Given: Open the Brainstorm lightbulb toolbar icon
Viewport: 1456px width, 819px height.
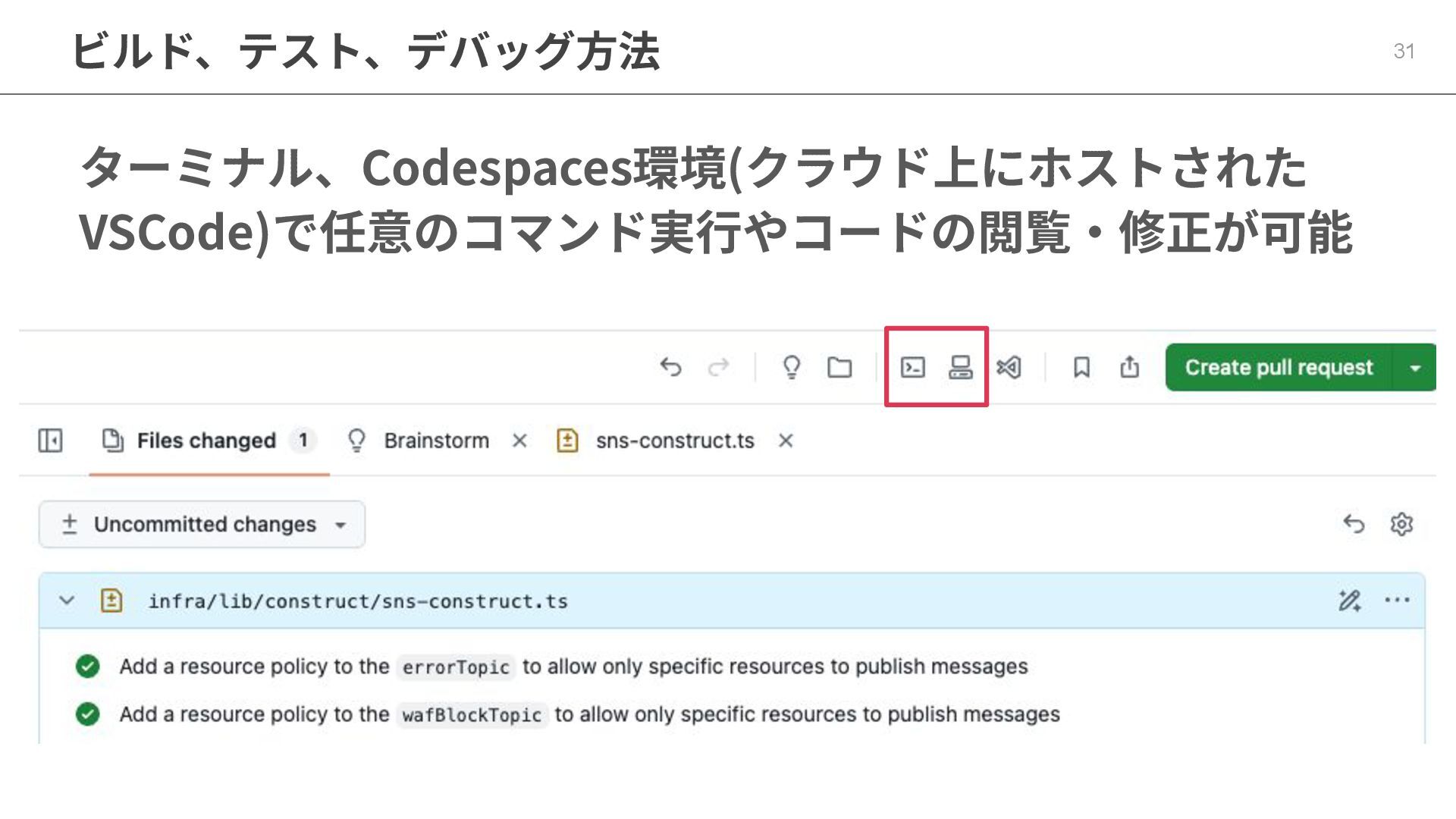Looking at the screenshot, I should (791, 368).
